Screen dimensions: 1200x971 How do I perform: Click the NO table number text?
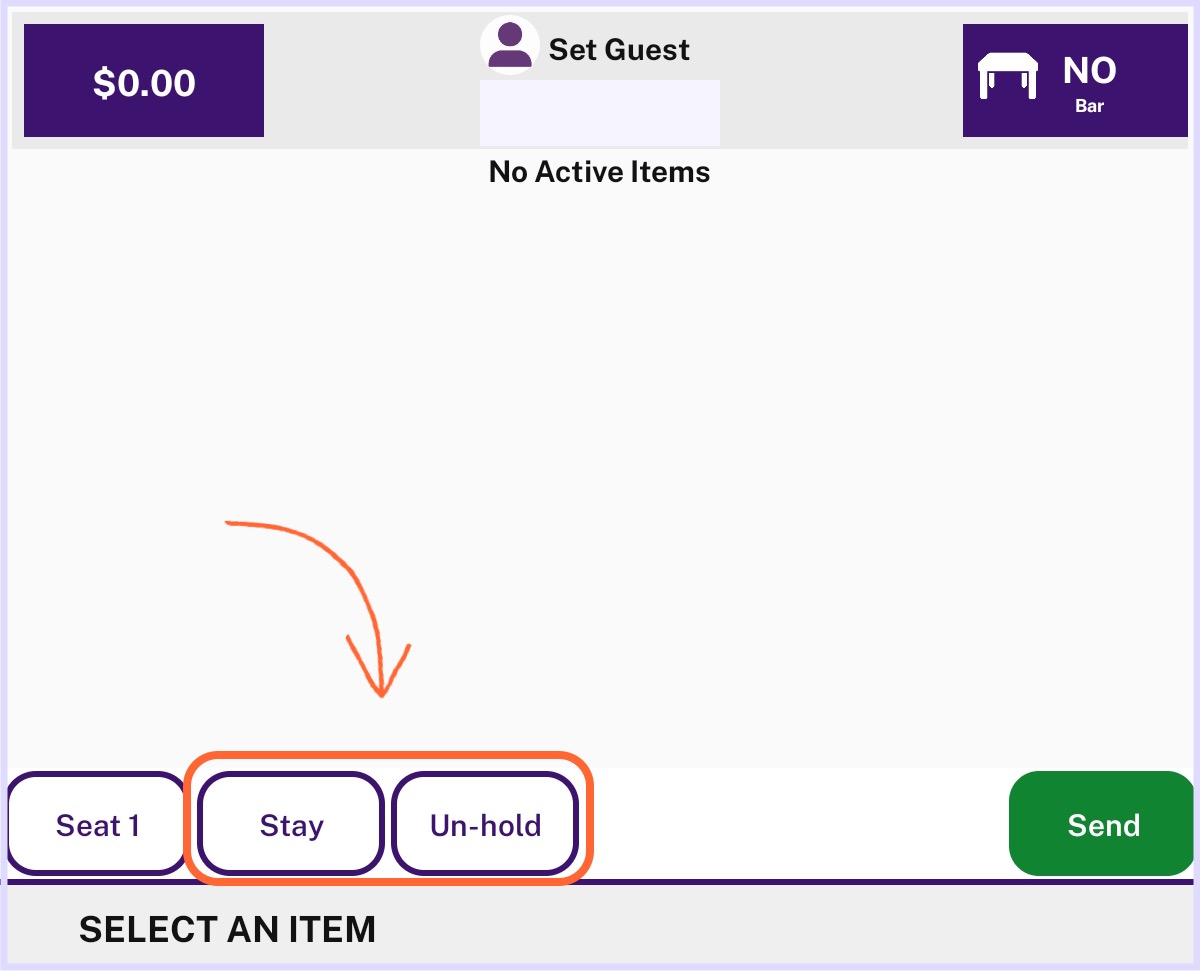[1089, 71]
